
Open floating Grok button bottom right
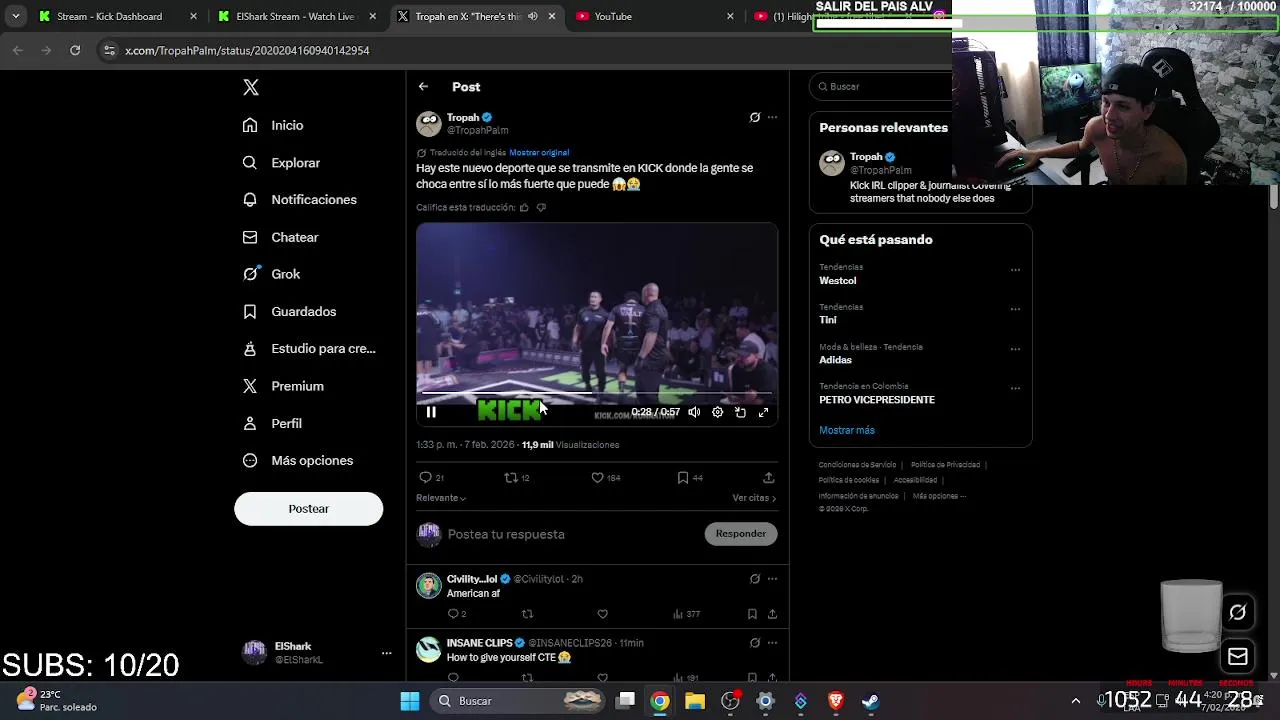click(1237, 612)
